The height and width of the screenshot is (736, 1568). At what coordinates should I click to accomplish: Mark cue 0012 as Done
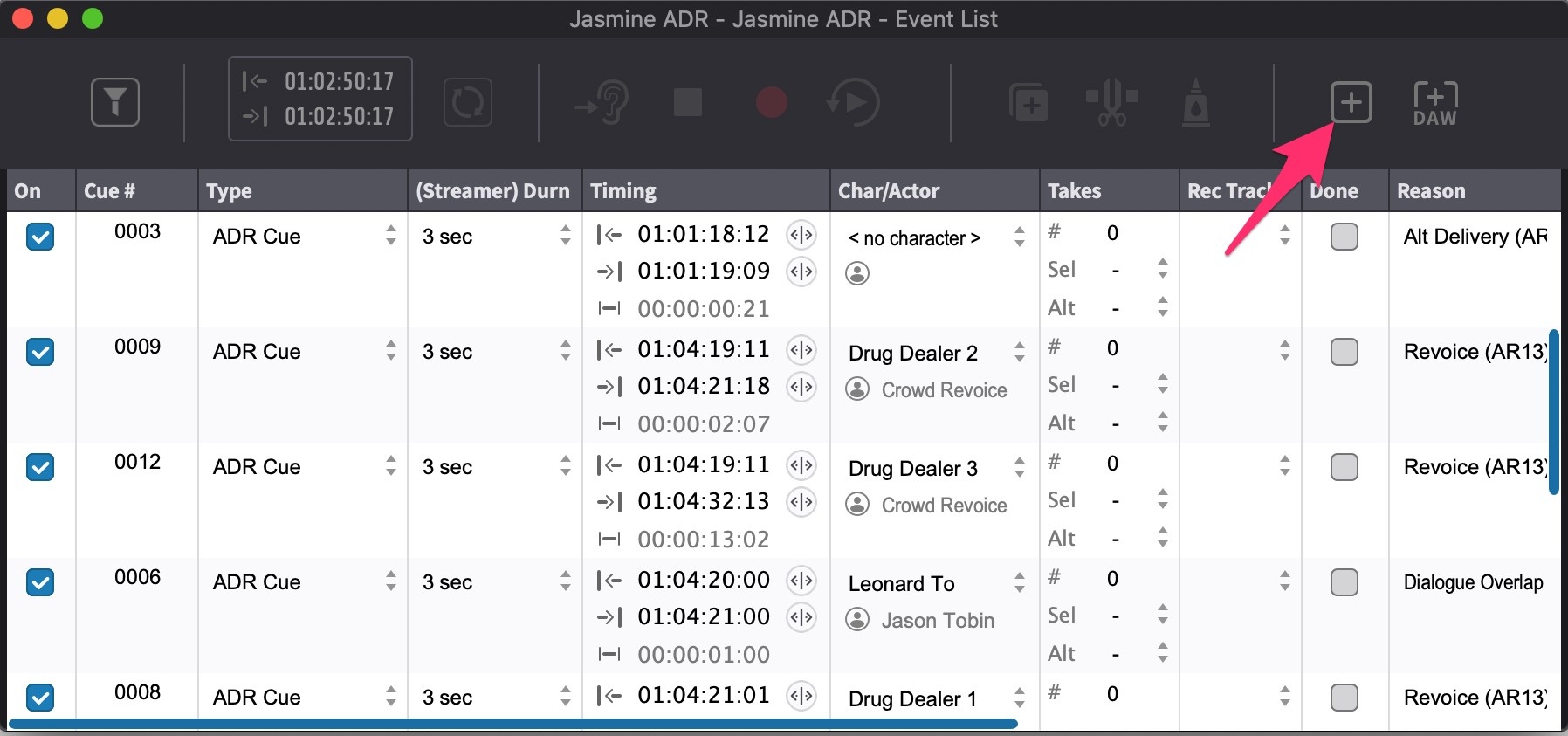coord(1344,467)
